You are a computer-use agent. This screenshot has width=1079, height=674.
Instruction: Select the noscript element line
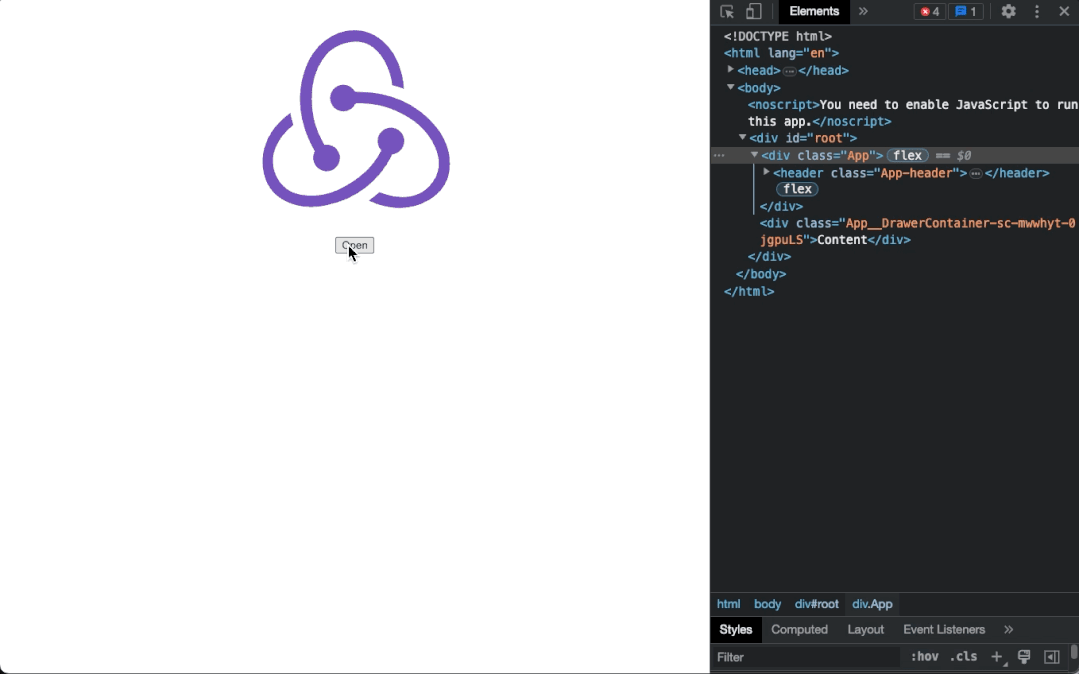pyautogui.click(x=913, y=113)
